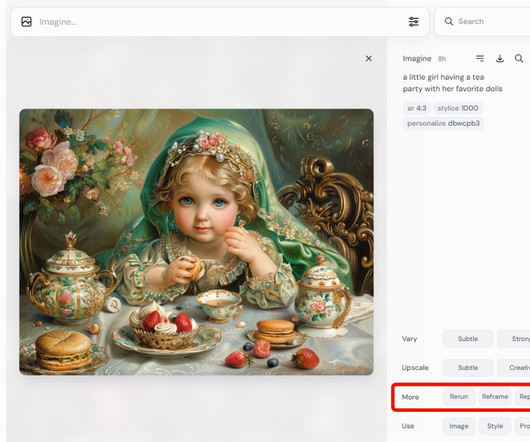The image size is (530, 442).
Task: Open the options menu icon beside Imagine
Action: 480,58
